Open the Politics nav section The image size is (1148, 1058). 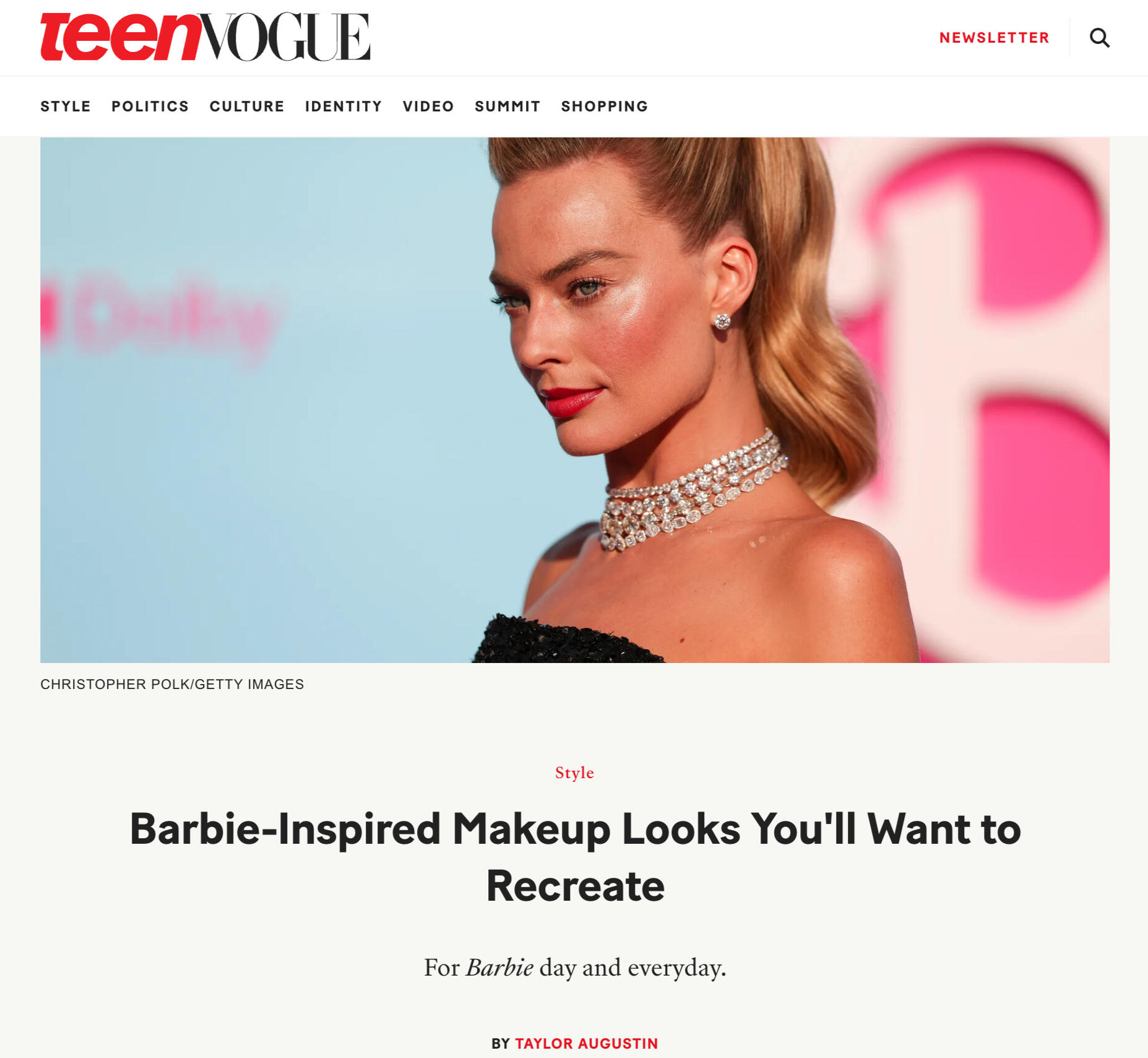tap(150, 106)
